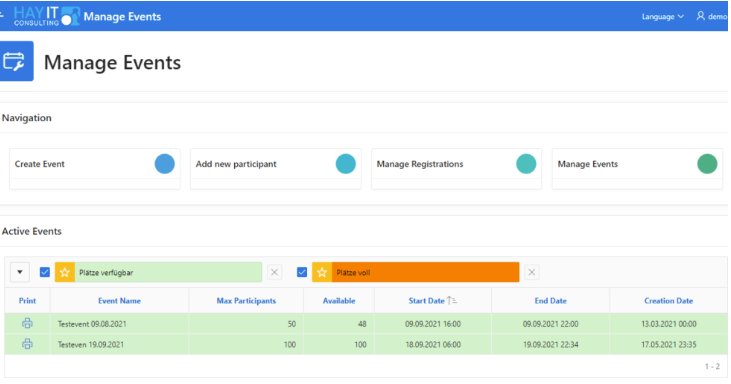Open the Create Event card
731x384 pixels.
pyautogui.click(x=95, y=169)
